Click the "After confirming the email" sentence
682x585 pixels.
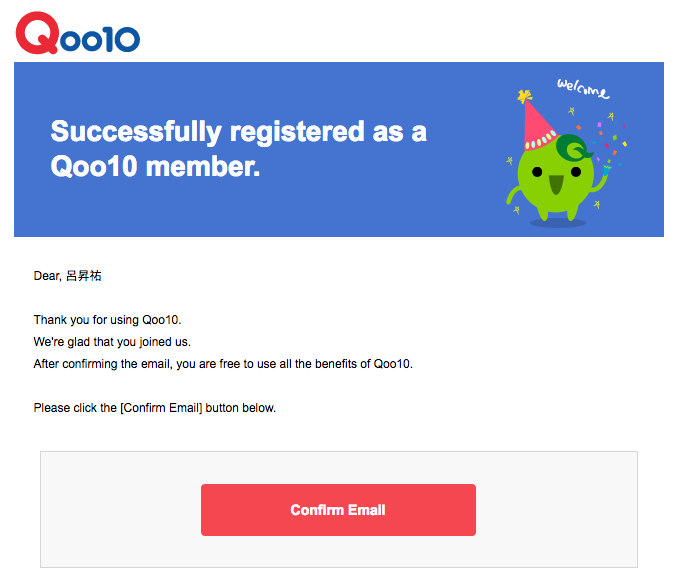[223, 364]
